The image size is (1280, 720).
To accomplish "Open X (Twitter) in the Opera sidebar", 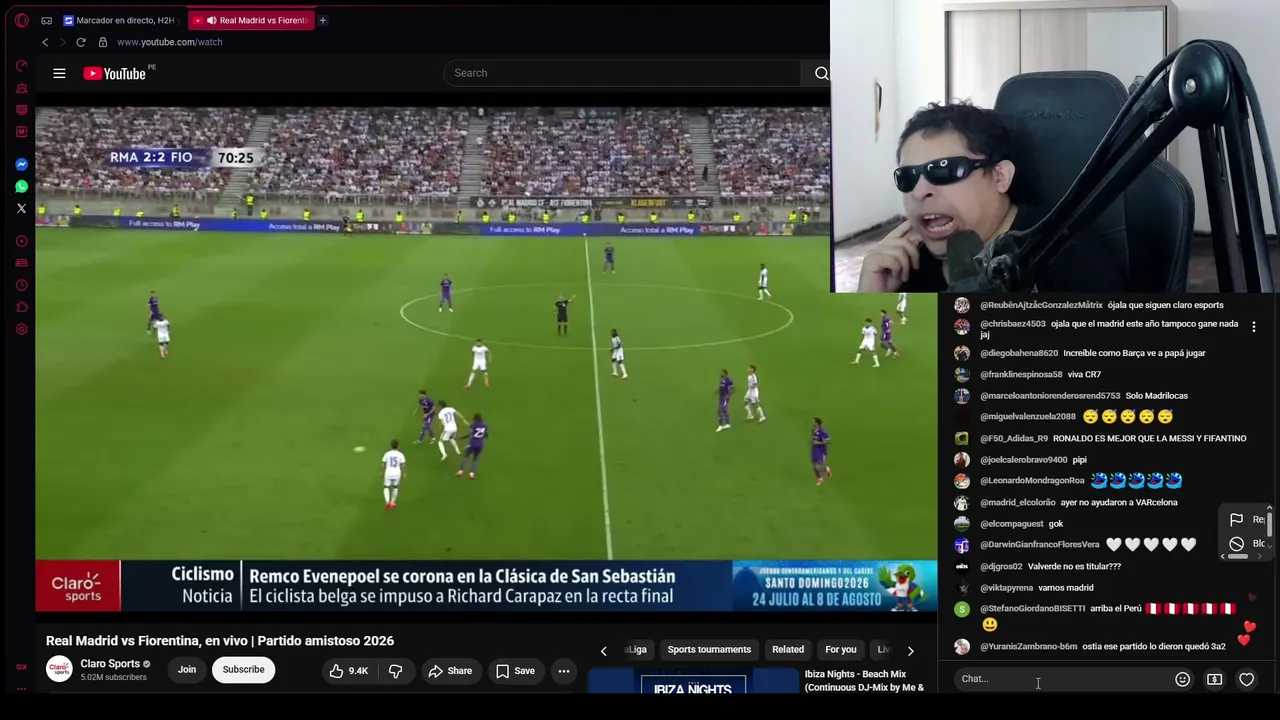I will (22, 208).
